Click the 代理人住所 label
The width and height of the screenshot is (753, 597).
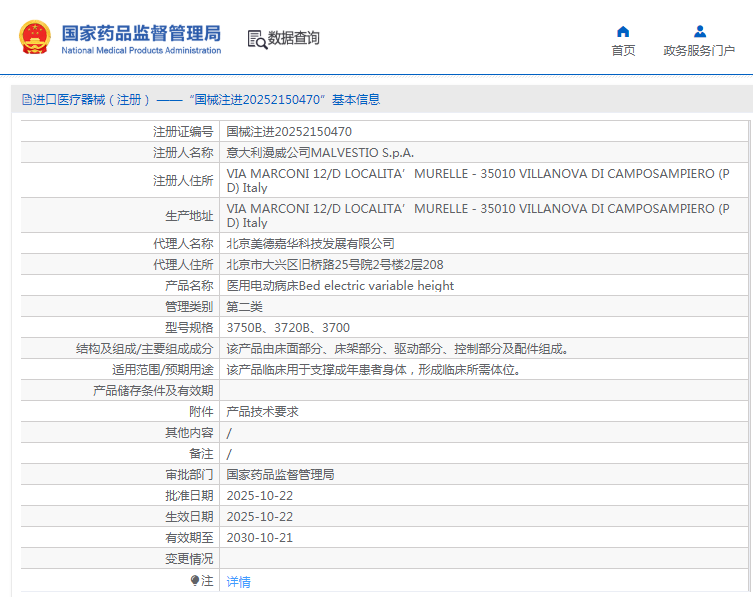[183, 265]
